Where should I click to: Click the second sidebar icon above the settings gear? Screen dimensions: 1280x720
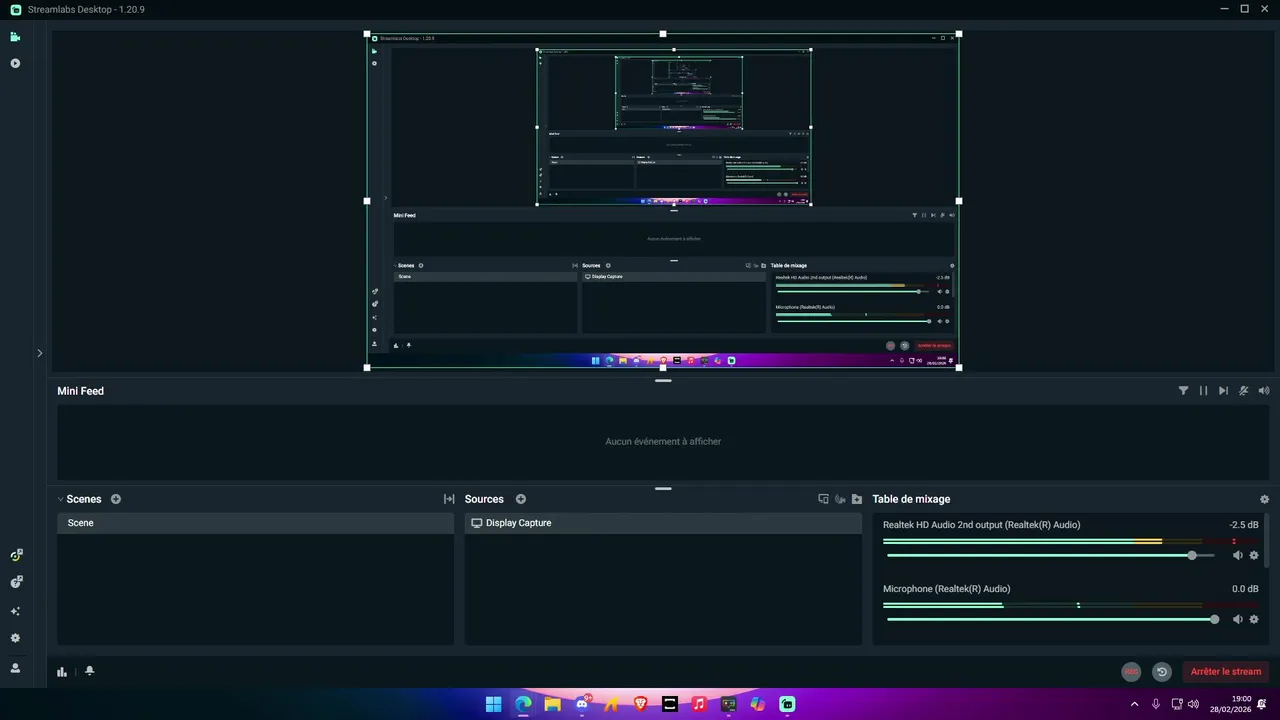[15, 582]
